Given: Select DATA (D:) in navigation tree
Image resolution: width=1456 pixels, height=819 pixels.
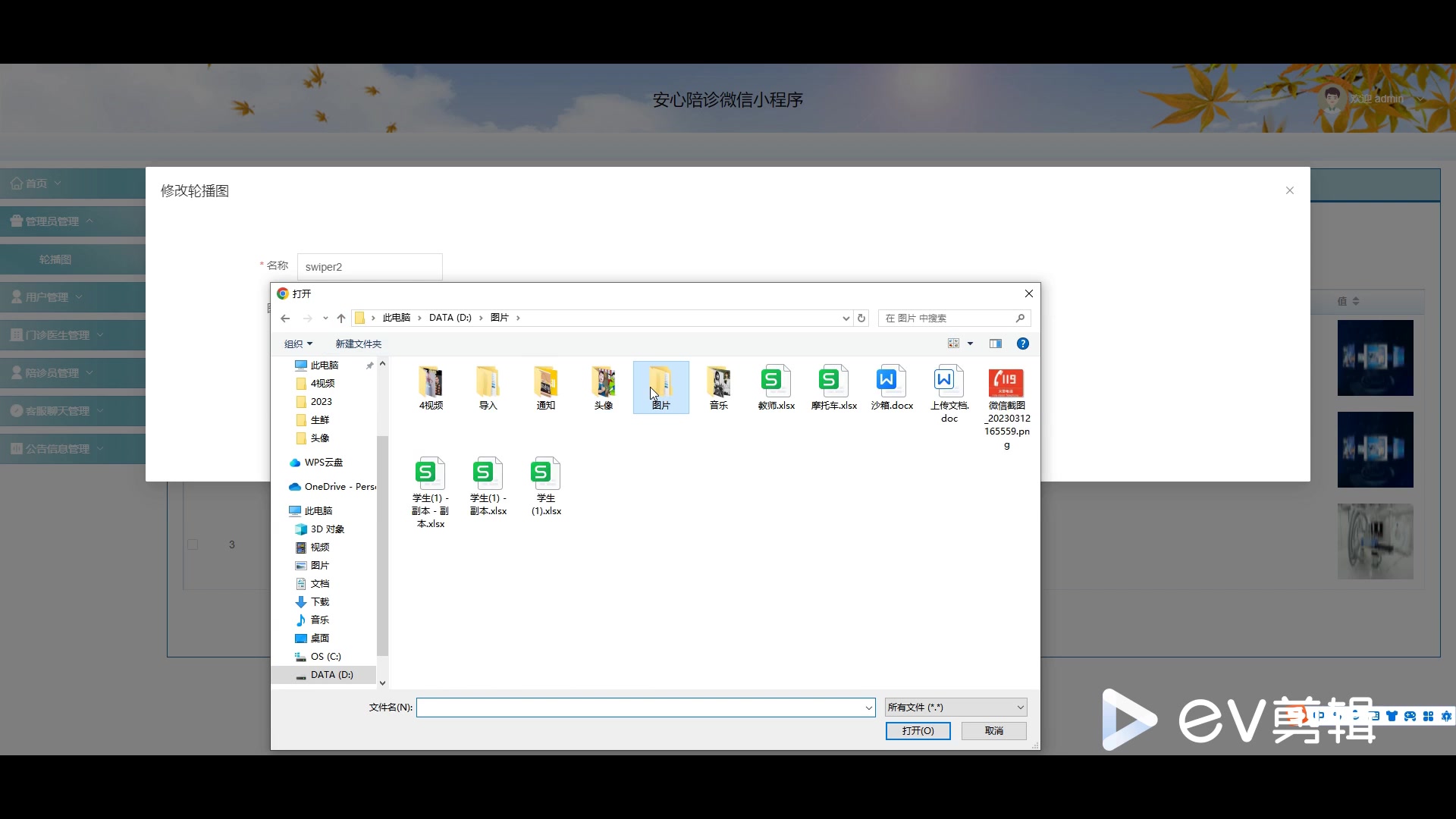Looking at the screenshot, I should [331, 675].
